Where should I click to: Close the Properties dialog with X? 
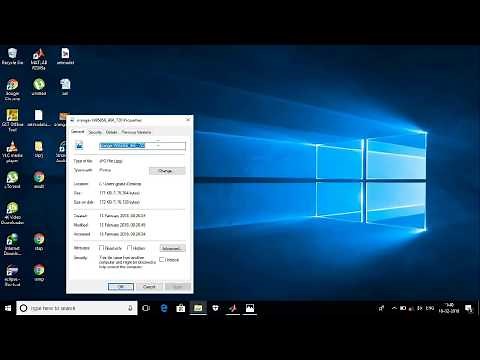(188, 120)
